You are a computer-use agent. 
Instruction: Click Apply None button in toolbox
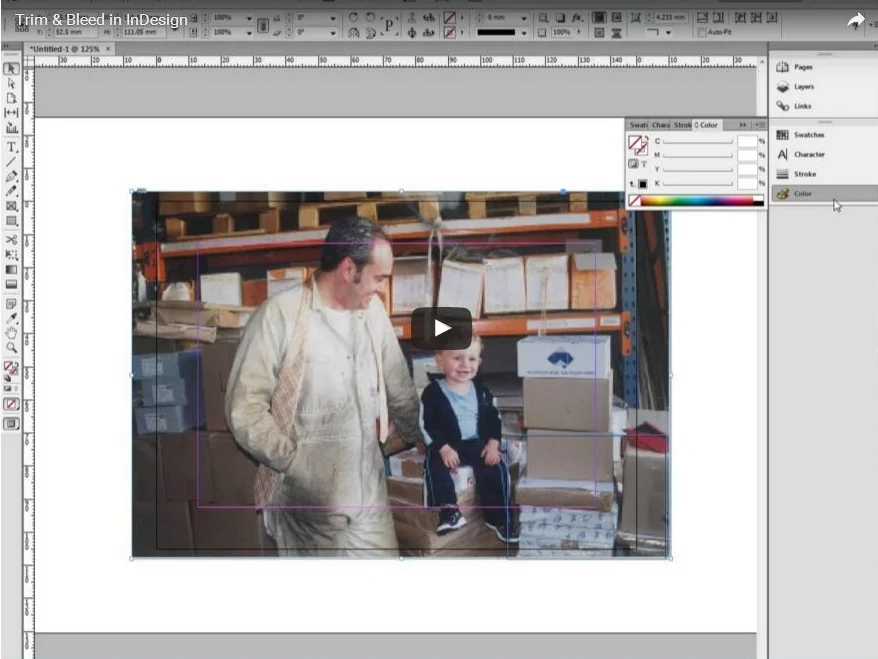pos(11,404)
